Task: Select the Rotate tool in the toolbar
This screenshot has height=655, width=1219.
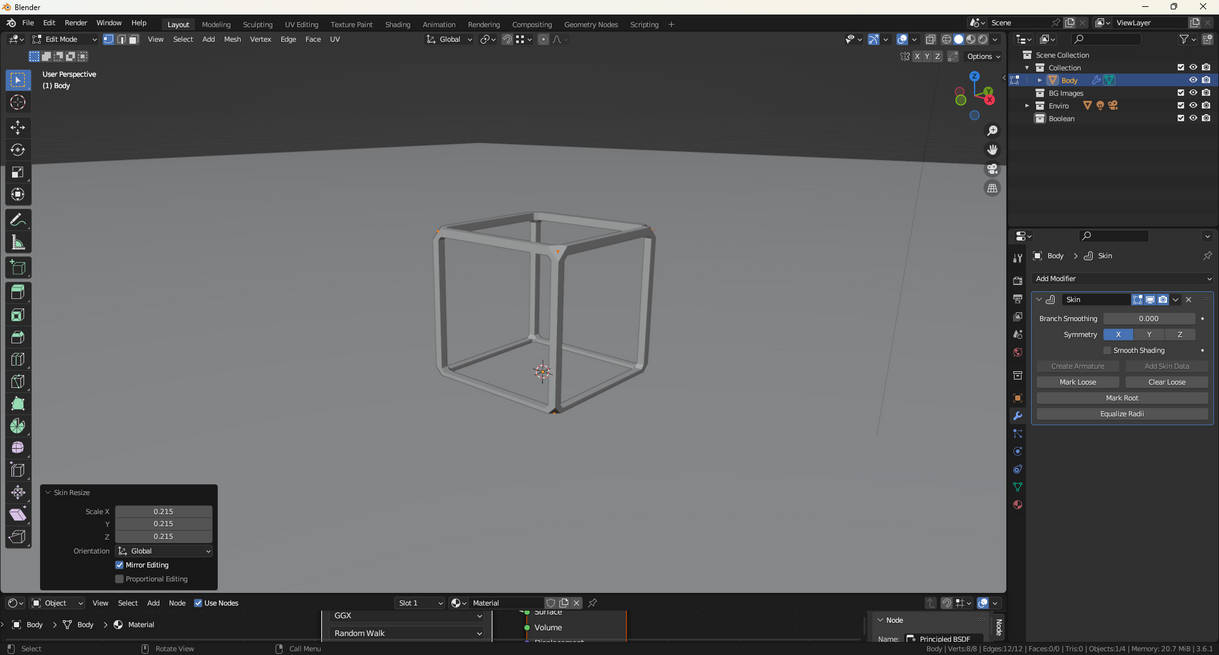Action: tap(18, 150)
